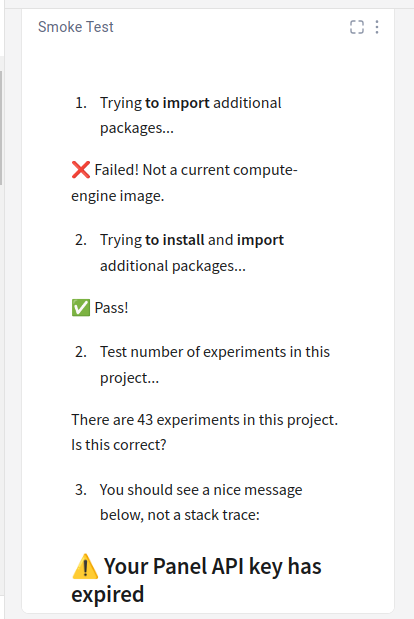This screenshot has height=619, width=414.
Task: Click the bold 'to import' phrase in step one
Action: click(x=178, y=103)
